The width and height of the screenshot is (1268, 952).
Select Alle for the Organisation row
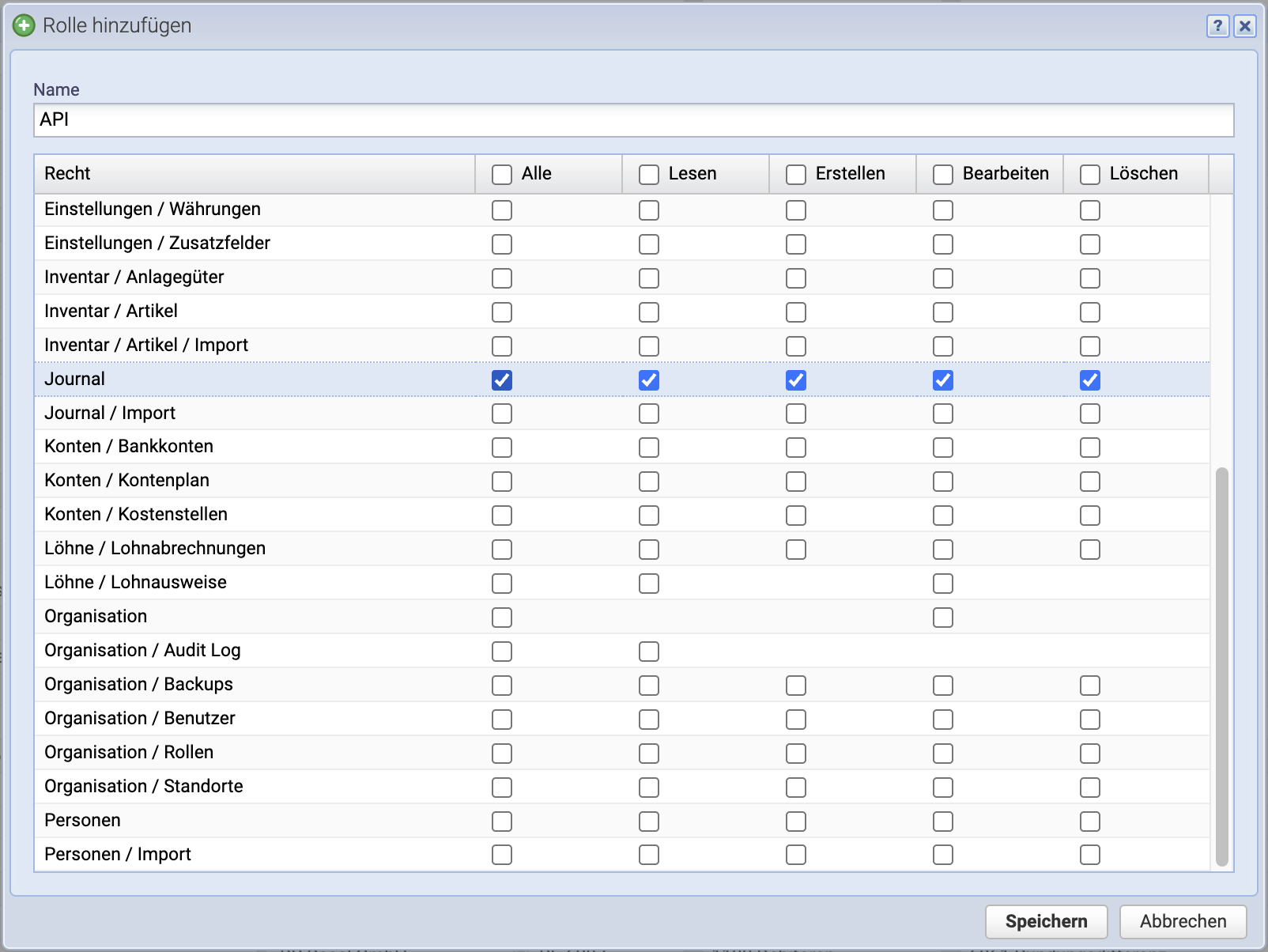(502, 618)
